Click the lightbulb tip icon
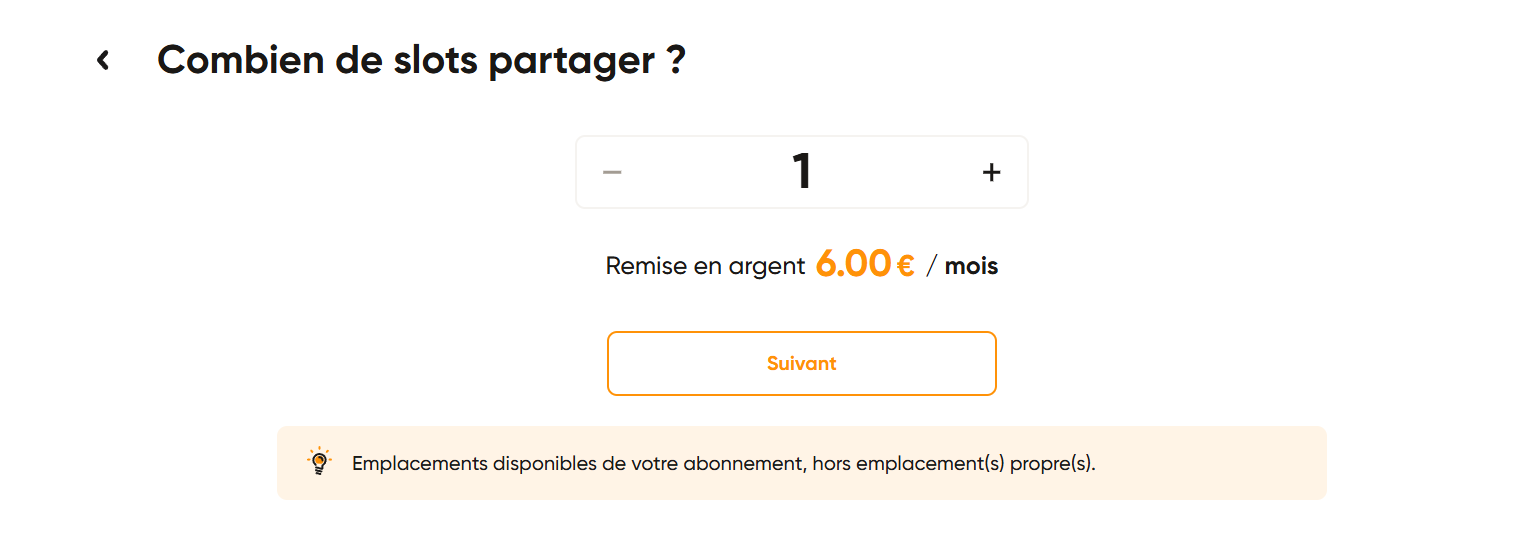Image resolution: width=1535 pixels, height=555 pixels. pos(319,462)
